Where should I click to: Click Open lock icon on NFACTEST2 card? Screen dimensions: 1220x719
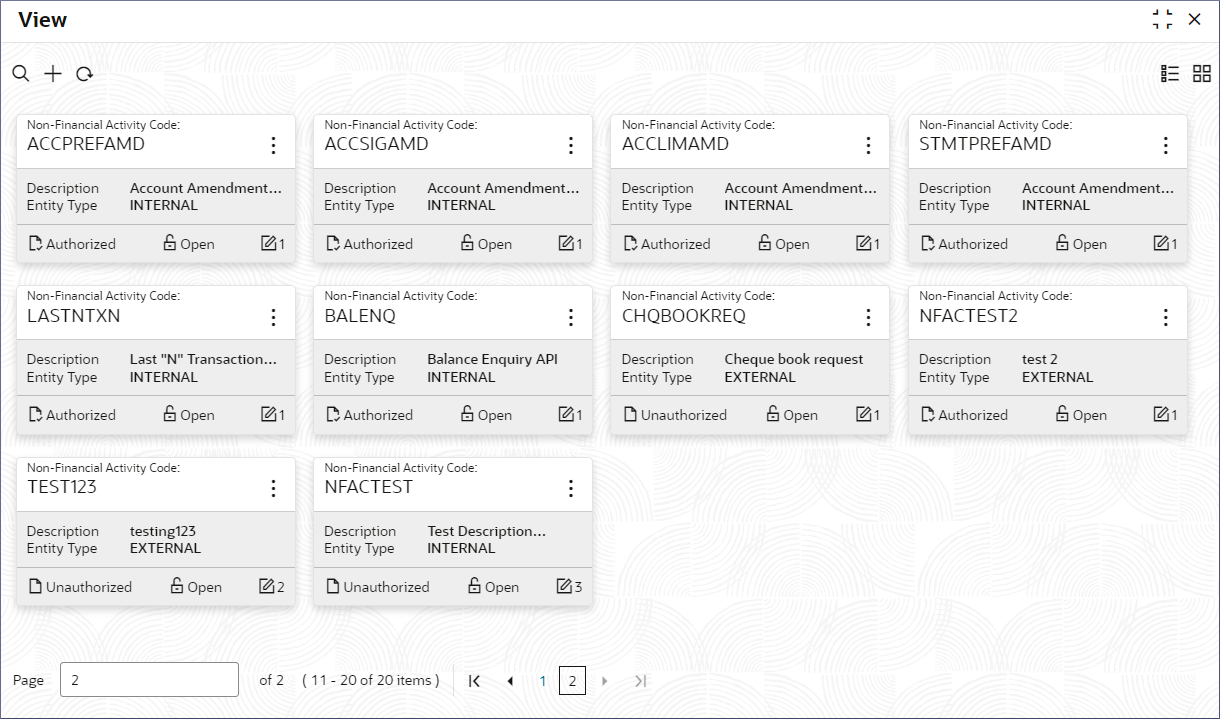point(1062,414)
